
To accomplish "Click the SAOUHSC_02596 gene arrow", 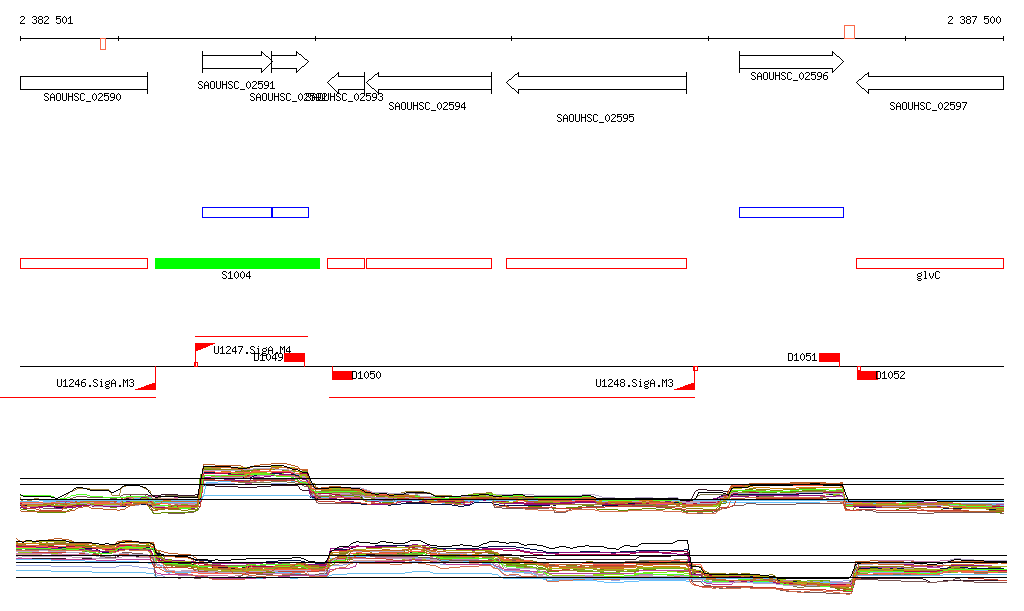I will [792, 62].
